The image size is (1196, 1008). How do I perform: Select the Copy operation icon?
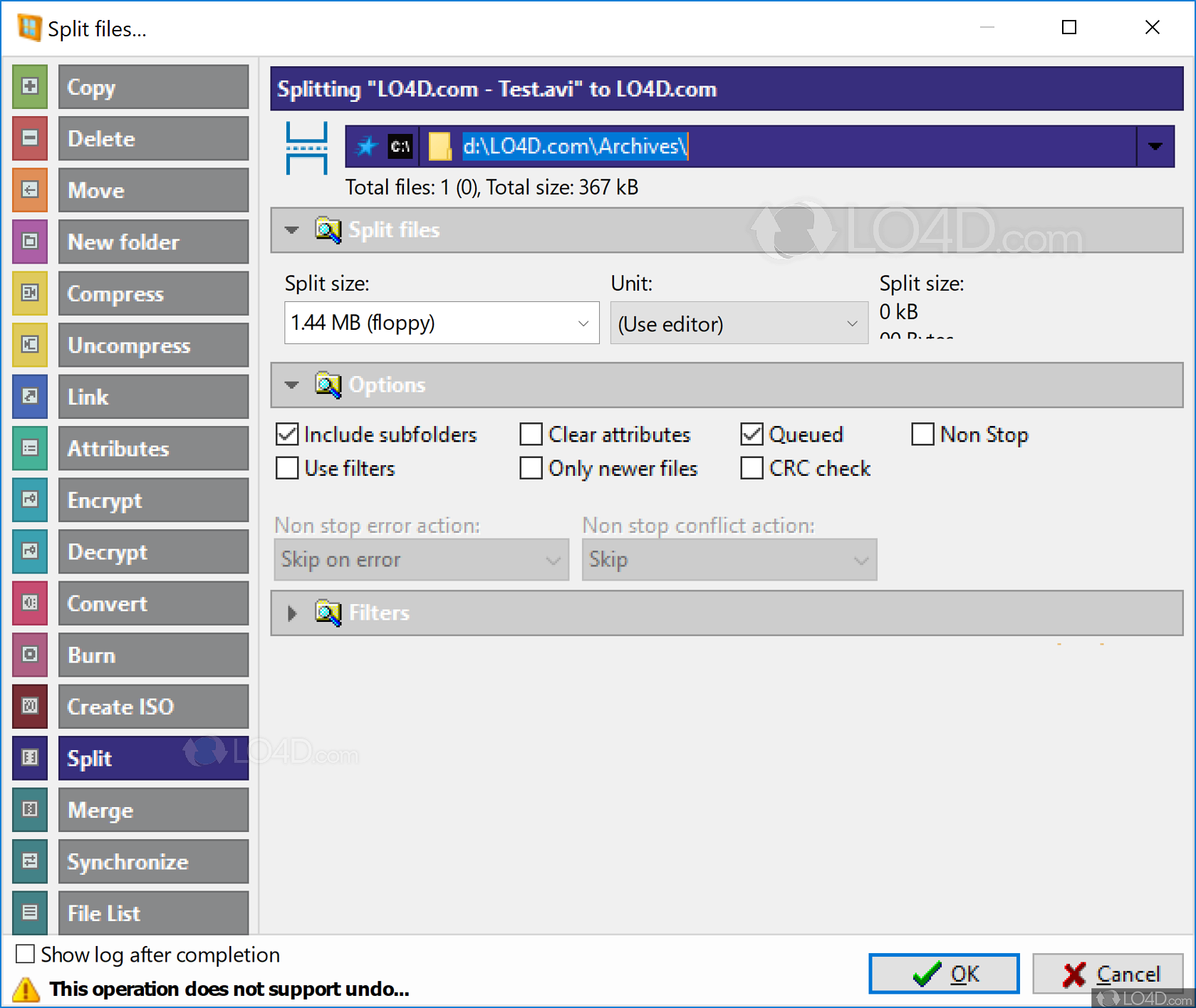29,86
